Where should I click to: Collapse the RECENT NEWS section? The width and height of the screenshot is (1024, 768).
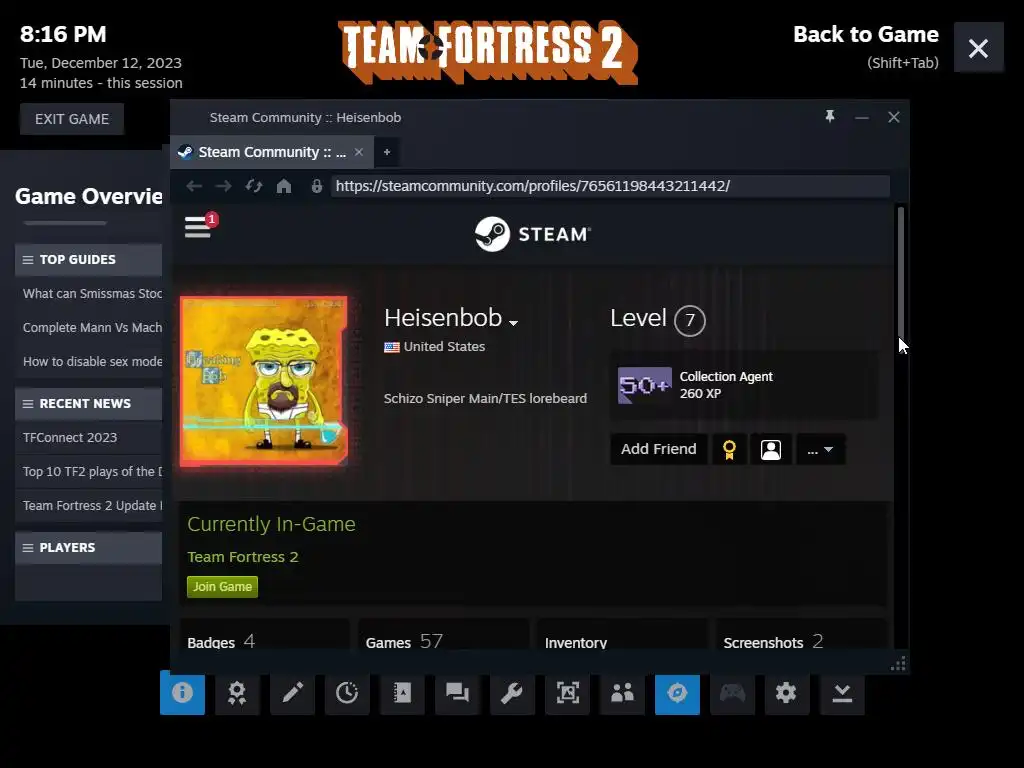click(x=88, y=404)
